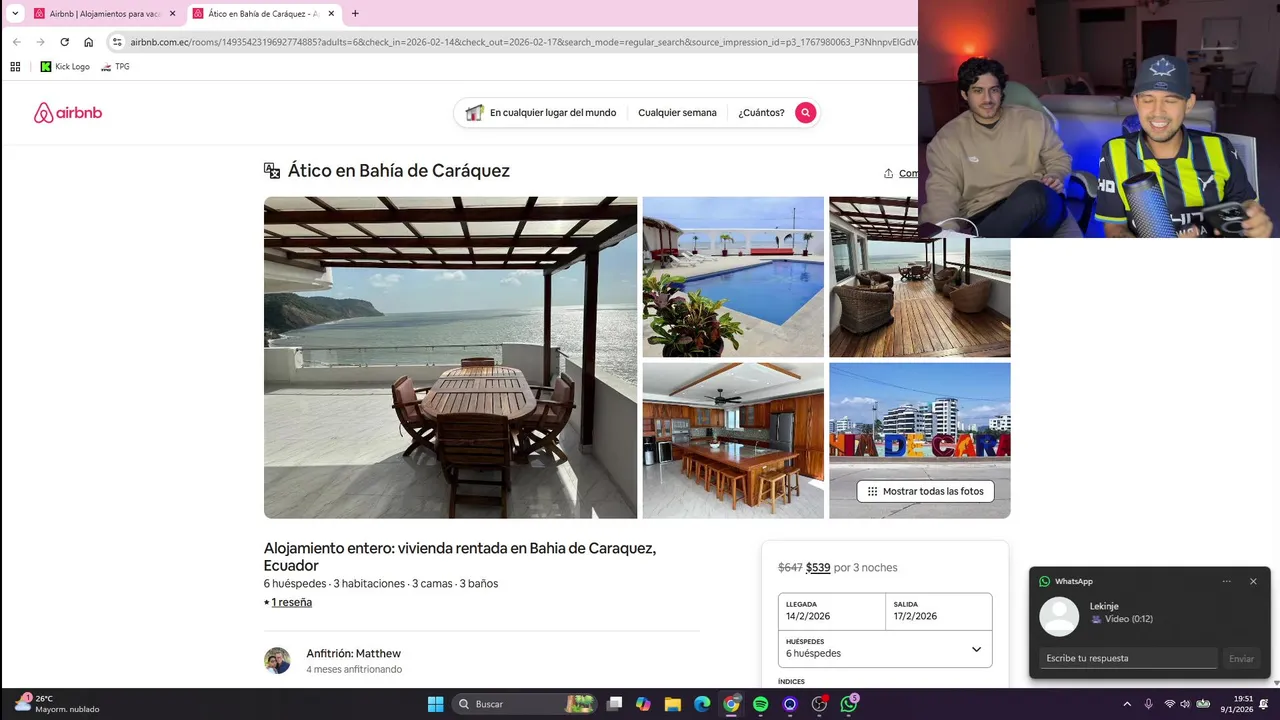Click Mostrar todas las fotos
The image size is (1280, 720).
[925, 491]
